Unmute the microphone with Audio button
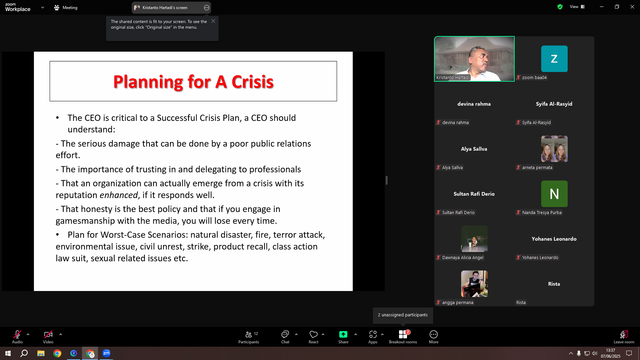The width and height of the screenshot is (640, 360). tap(17, 337)
